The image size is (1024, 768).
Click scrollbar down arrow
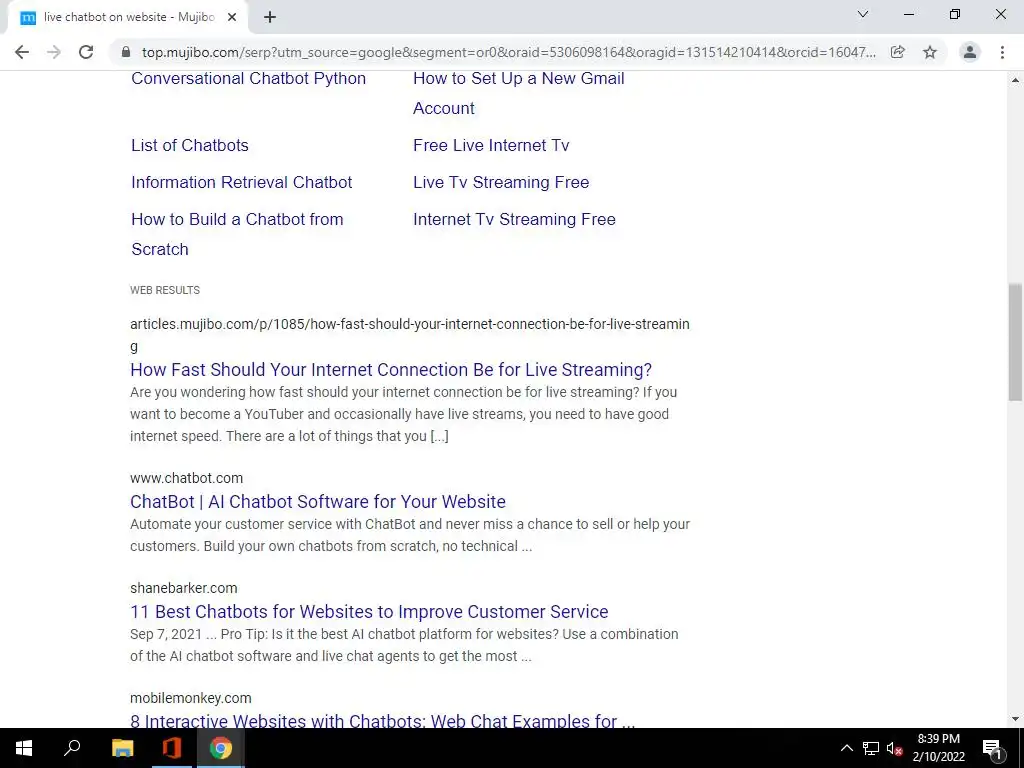(1015, 719)
